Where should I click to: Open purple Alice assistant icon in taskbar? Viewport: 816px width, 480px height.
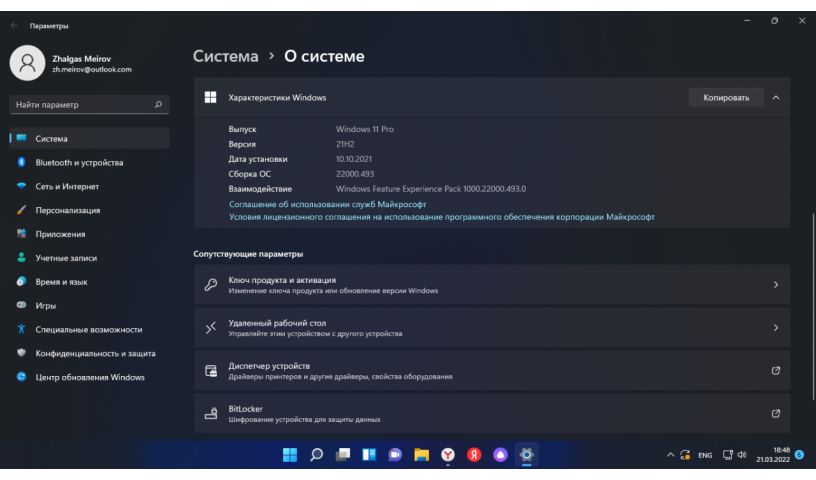500,455
